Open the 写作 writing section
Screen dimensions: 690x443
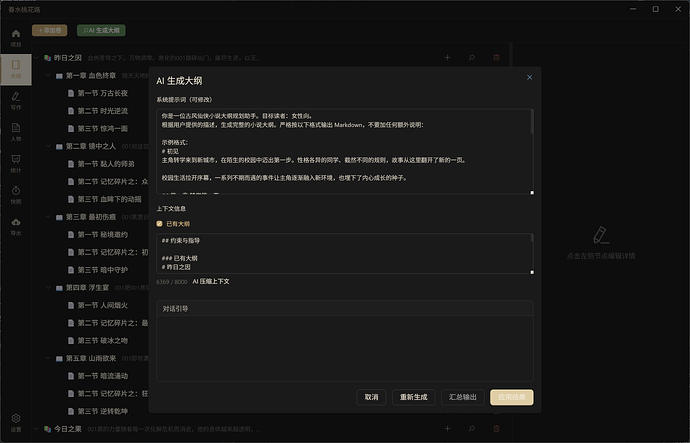click(x=16, y=101)
